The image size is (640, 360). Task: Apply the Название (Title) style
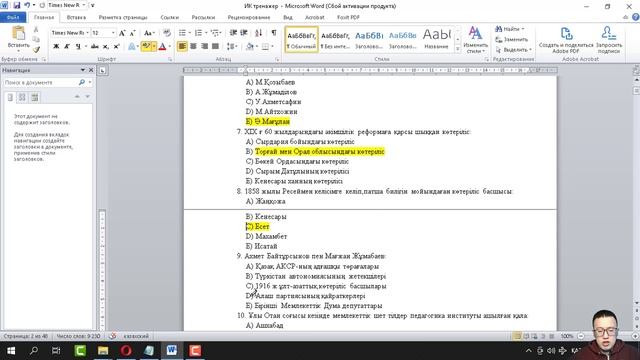[x=436, y=40]
